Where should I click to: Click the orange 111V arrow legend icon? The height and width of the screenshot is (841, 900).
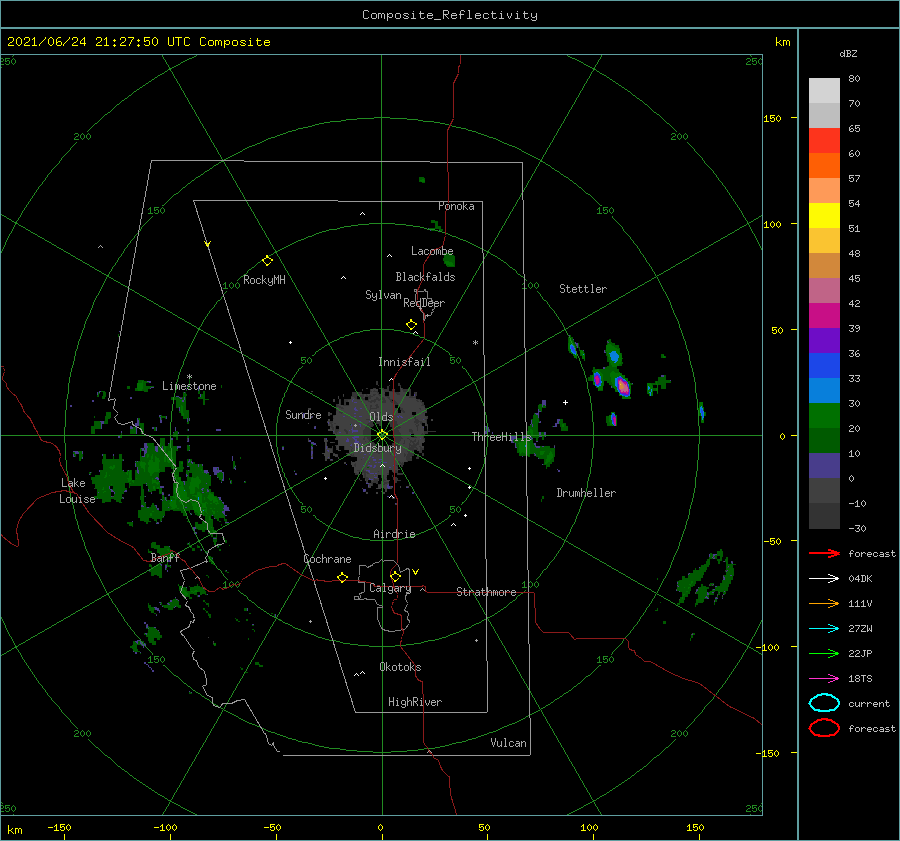(824, 603)
